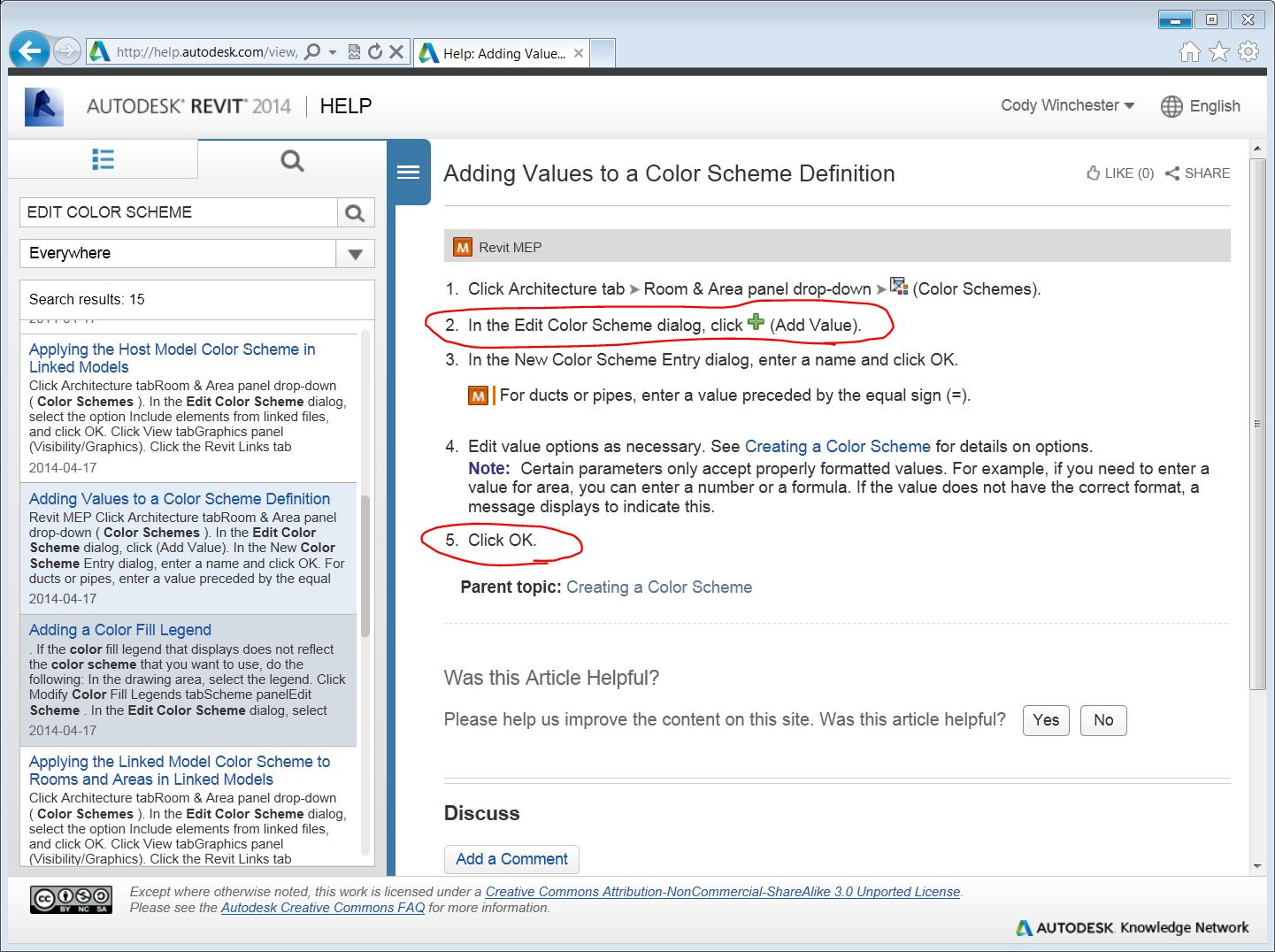
Task: Click the green plus Add Value icon
Action: (x=756, y=322)
